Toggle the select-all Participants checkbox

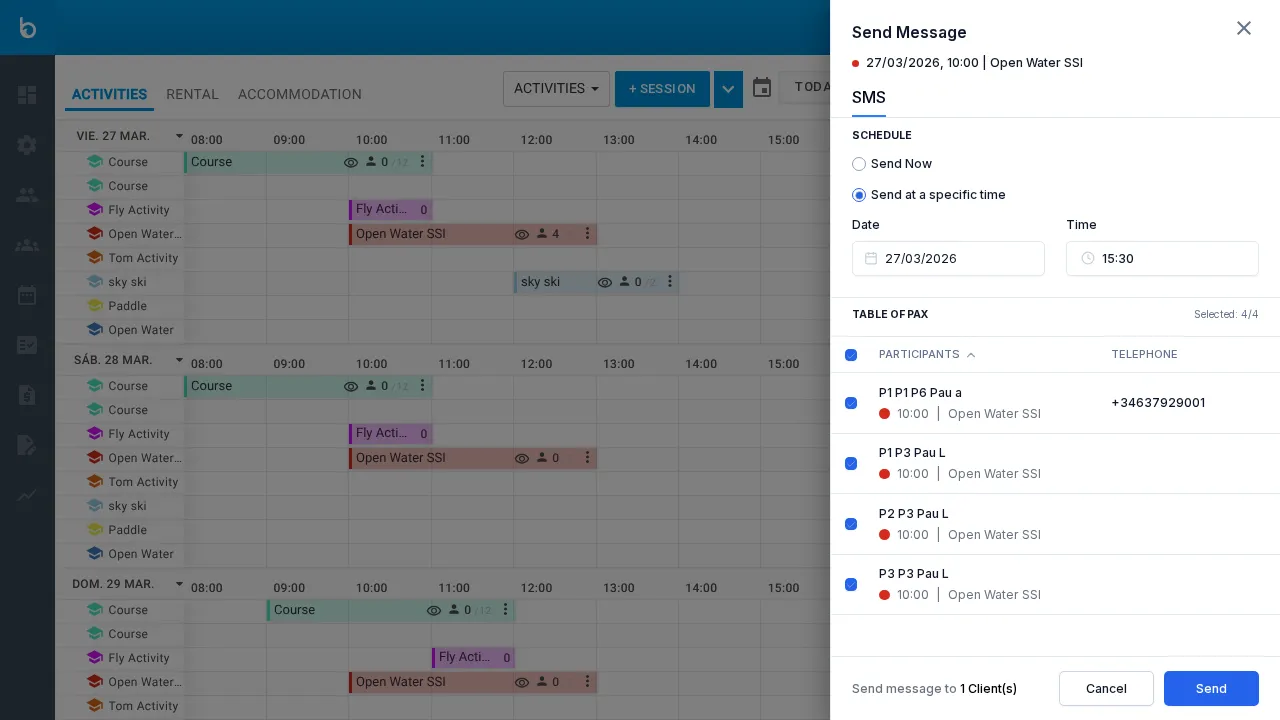(851, 355)
